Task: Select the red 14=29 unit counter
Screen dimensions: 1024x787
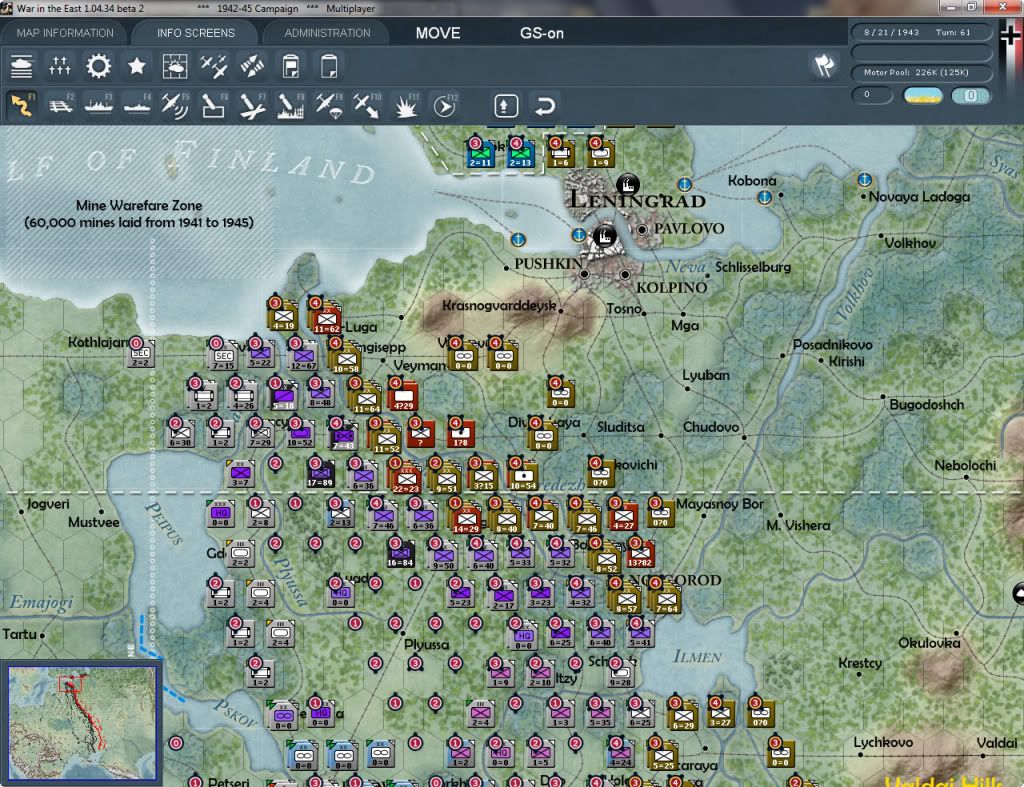Action: [465, 518]
